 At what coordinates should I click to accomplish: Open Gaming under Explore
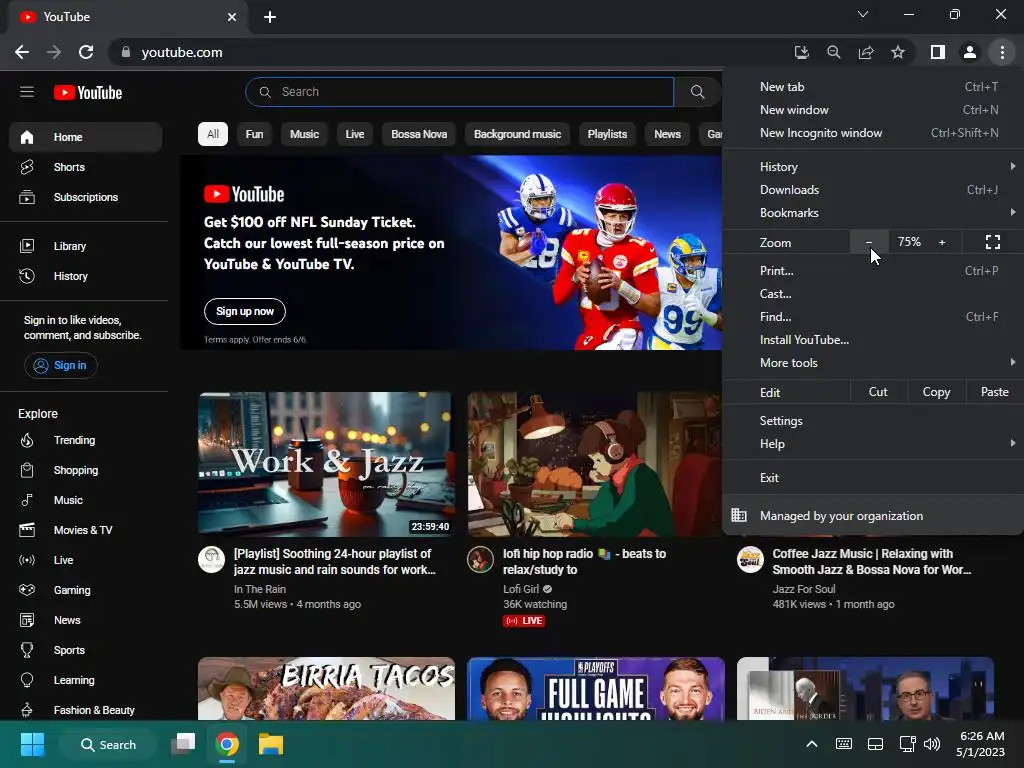pyautogui.click(x=86, y=590)
